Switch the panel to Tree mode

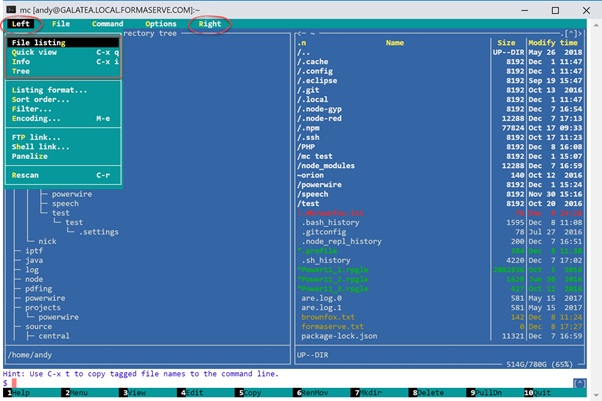coord(20,71)
